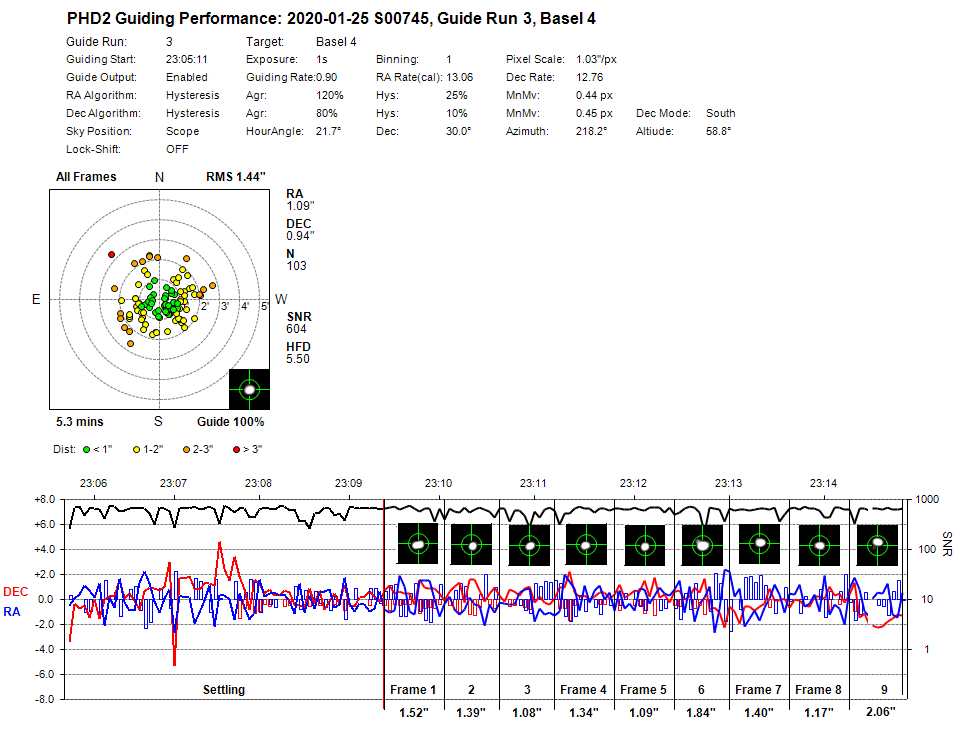Click the RA Algorithm value 'Hysteresis'
Viewport: 960px width, 734px height.
tap(192, 95)
